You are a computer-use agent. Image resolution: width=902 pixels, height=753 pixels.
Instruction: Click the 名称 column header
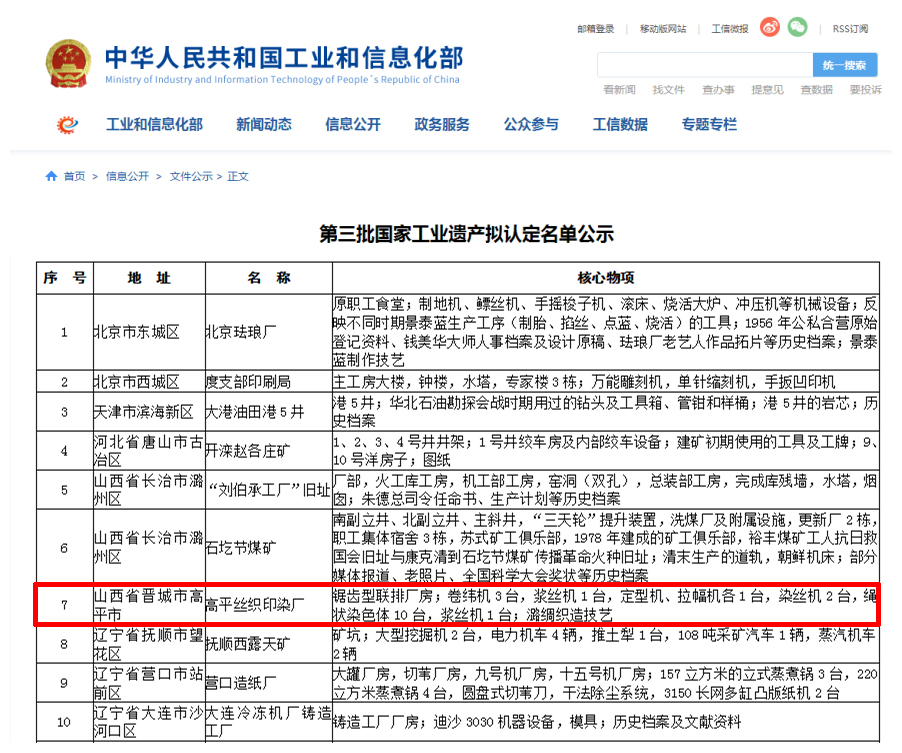pos(269,278)
